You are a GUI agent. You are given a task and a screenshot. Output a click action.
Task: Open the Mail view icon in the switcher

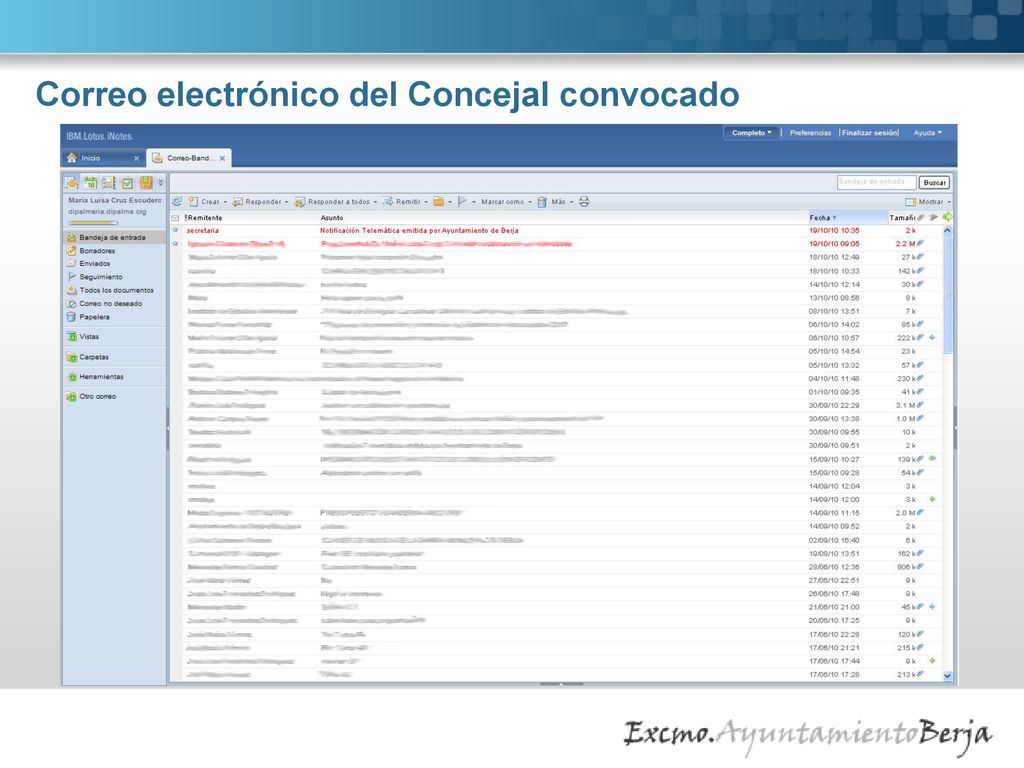[x=71, y=183]
